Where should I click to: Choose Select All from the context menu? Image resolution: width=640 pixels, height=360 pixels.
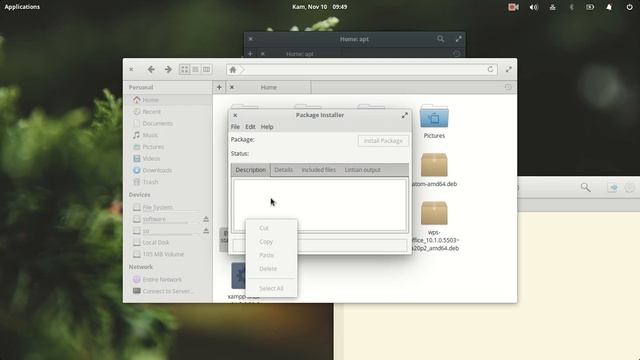pyautogui.click(x=271, y=288)
